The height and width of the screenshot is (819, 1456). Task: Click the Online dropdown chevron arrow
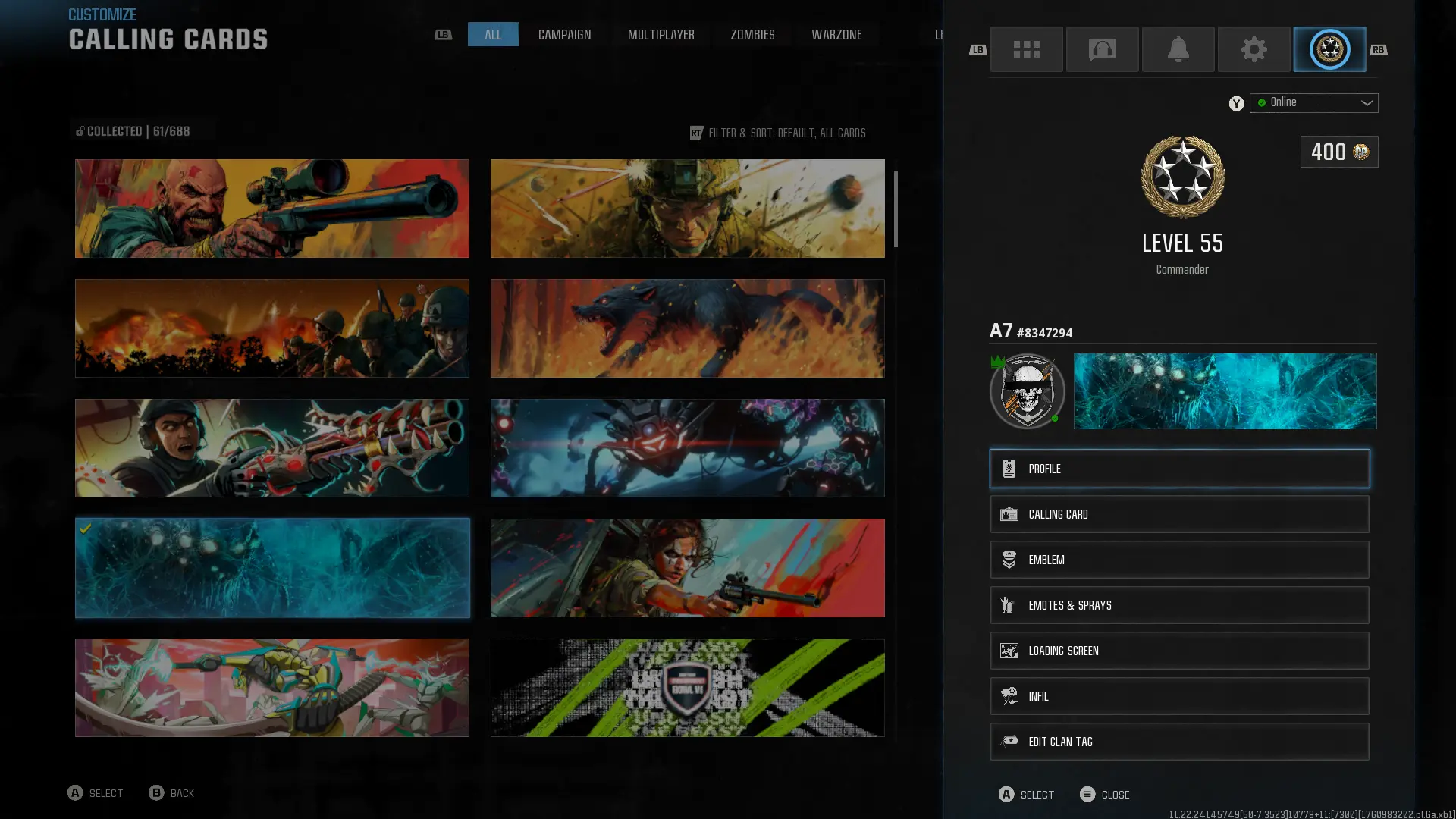tap(1367, 103)
